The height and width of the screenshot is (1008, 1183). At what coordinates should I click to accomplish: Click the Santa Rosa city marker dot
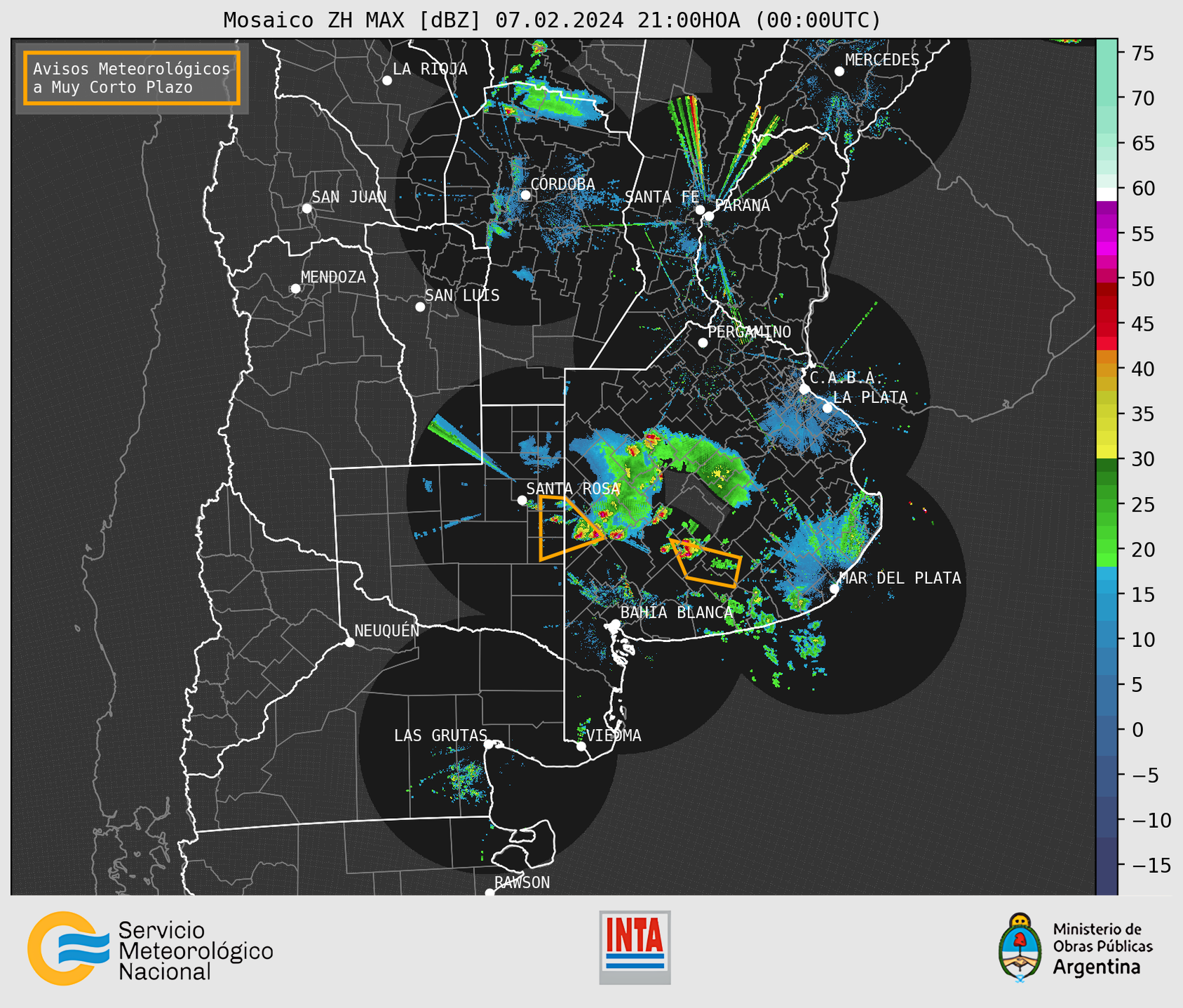coord(522,500)
